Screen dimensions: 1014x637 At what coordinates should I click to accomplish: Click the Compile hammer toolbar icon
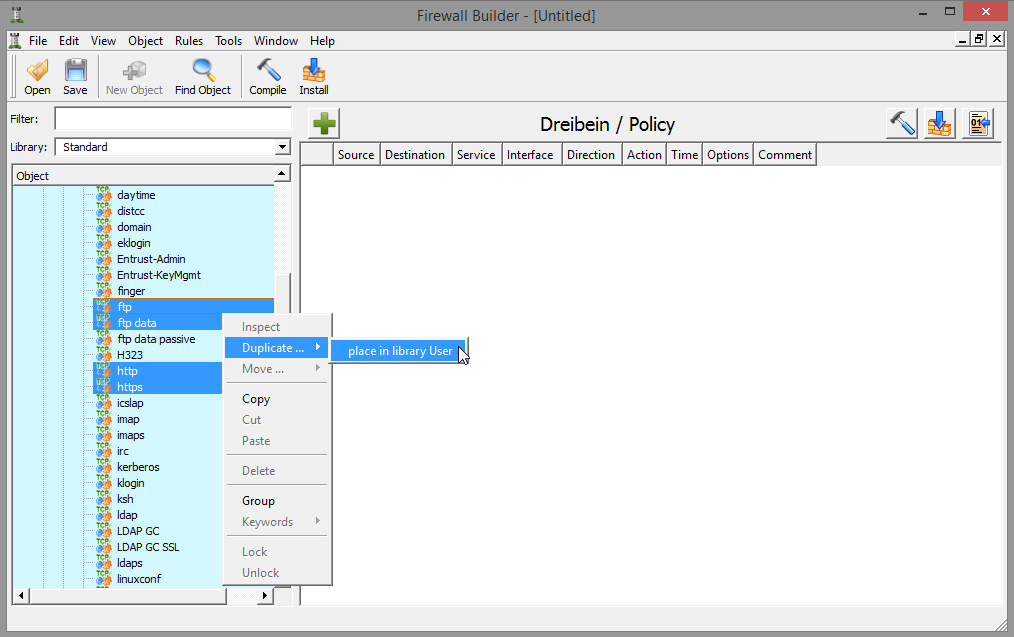268,76
